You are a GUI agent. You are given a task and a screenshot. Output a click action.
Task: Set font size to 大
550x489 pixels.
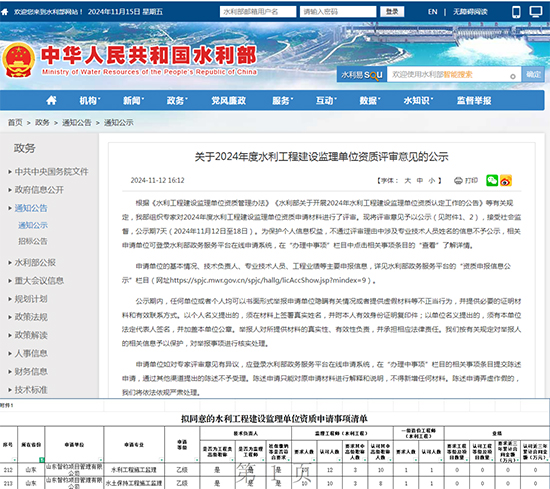coord(408,181)
